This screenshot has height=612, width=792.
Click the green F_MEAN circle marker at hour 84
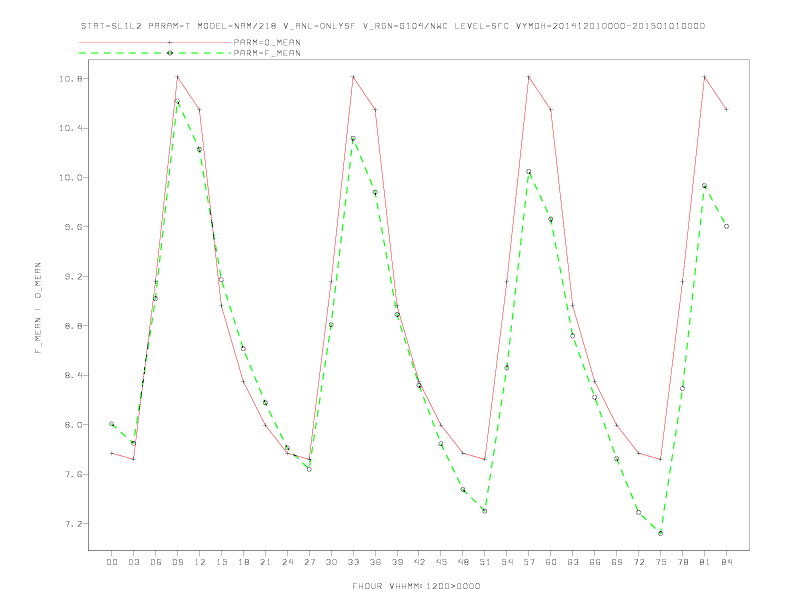click(726, 226)
